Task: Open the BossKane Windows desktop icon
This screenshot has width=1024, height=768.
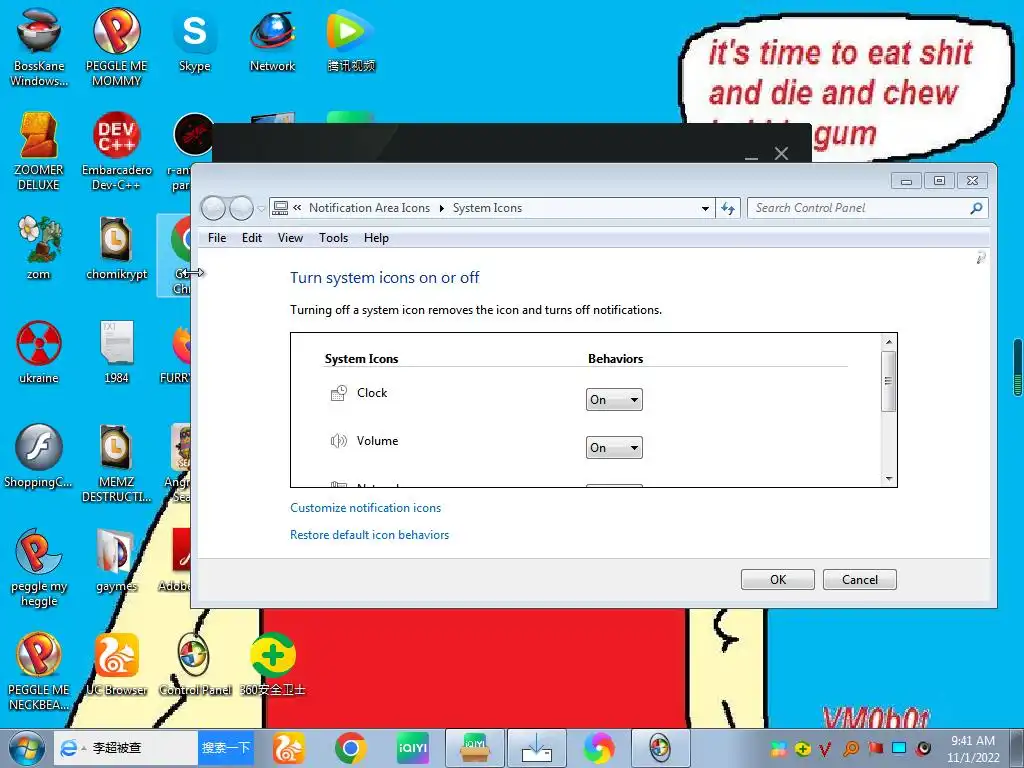Action: click(x=39, y=46)
